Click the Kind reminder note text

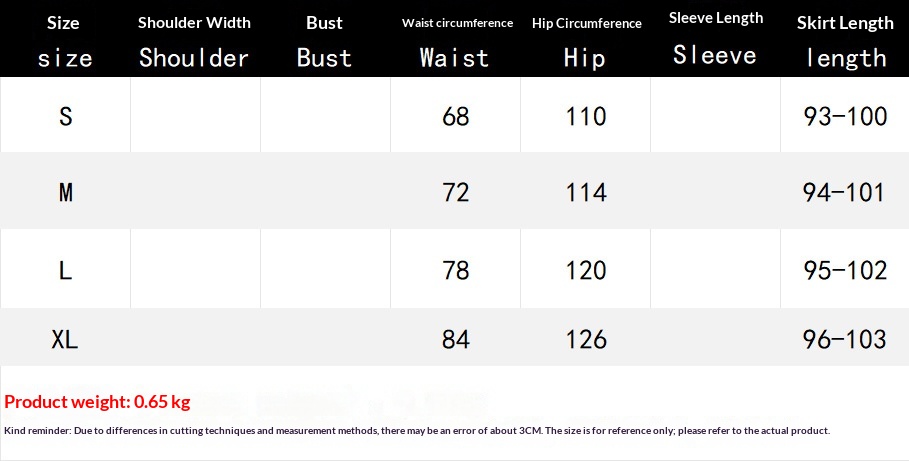tap(417, 431)
